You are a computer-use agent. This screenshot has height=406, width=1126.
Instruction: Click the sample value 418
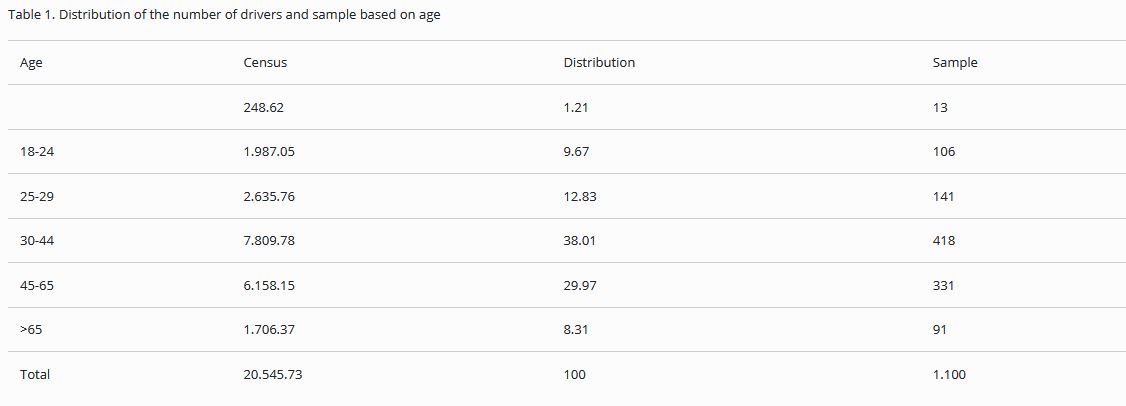(944, 241)
